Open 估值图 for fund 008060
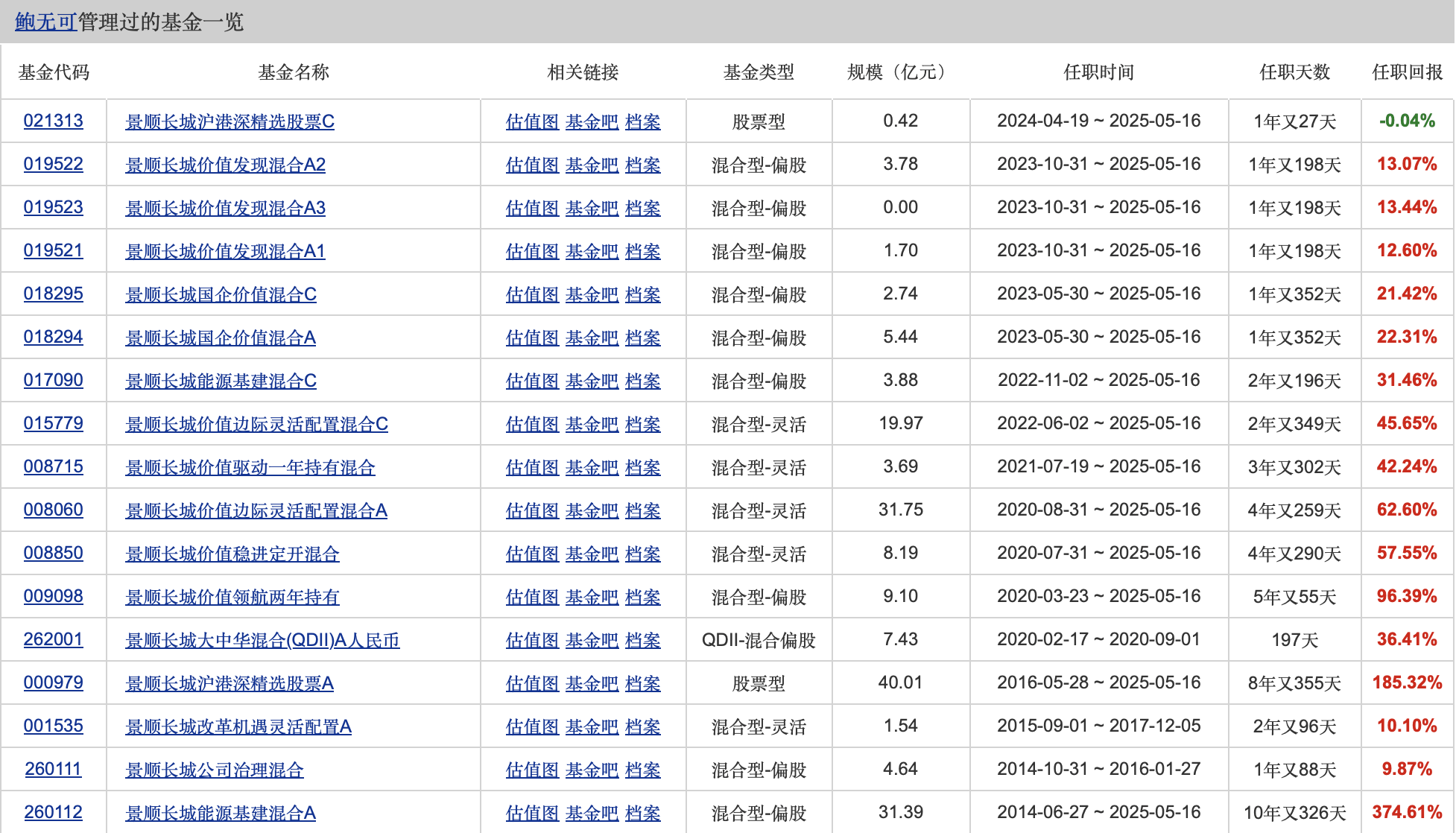Viewport: 1456px width, 833px height. point(532,510)
